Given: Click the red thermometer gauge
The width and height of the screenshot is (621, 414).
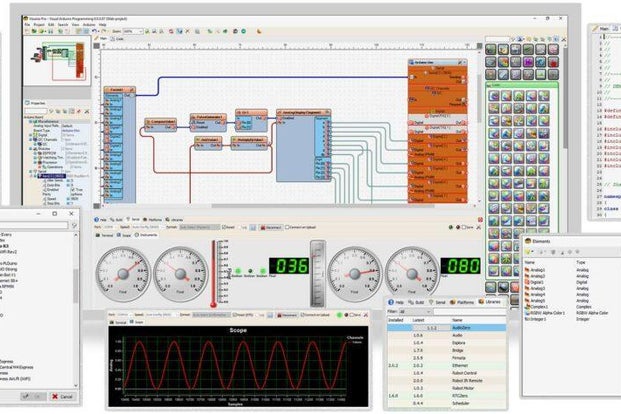Looking at the screenshot, I should pyautogui.click(x=214, y=273).
